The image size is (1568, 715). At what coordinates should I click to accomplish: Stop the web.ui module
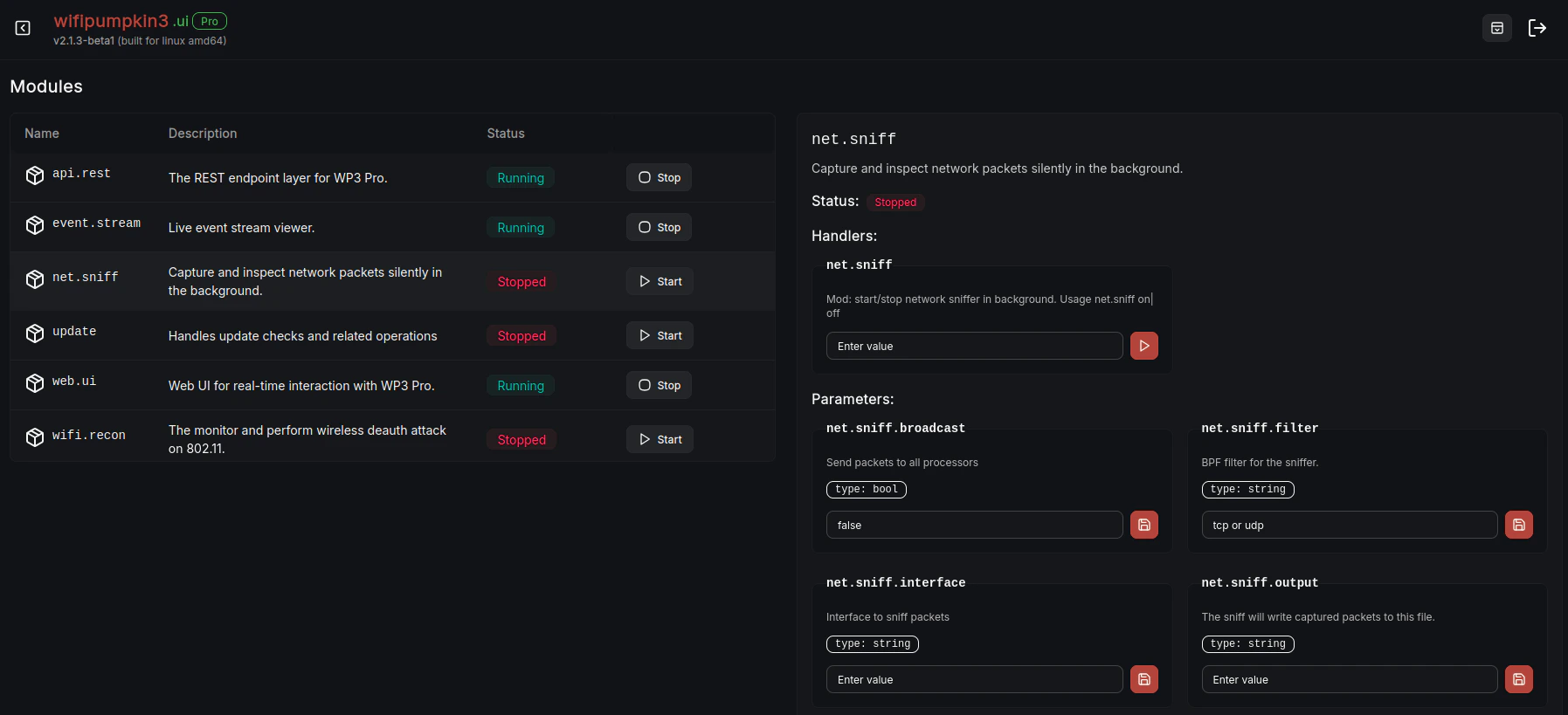[x=660, y=385]
